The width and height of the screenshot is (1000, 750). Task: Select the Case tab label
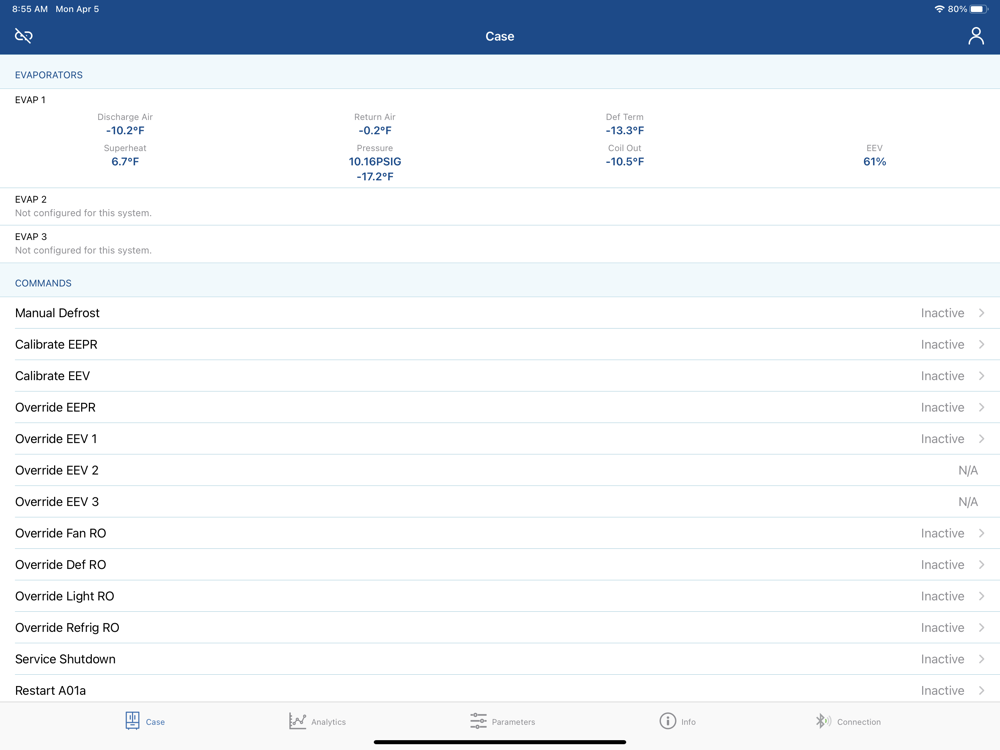coord(155,722)
